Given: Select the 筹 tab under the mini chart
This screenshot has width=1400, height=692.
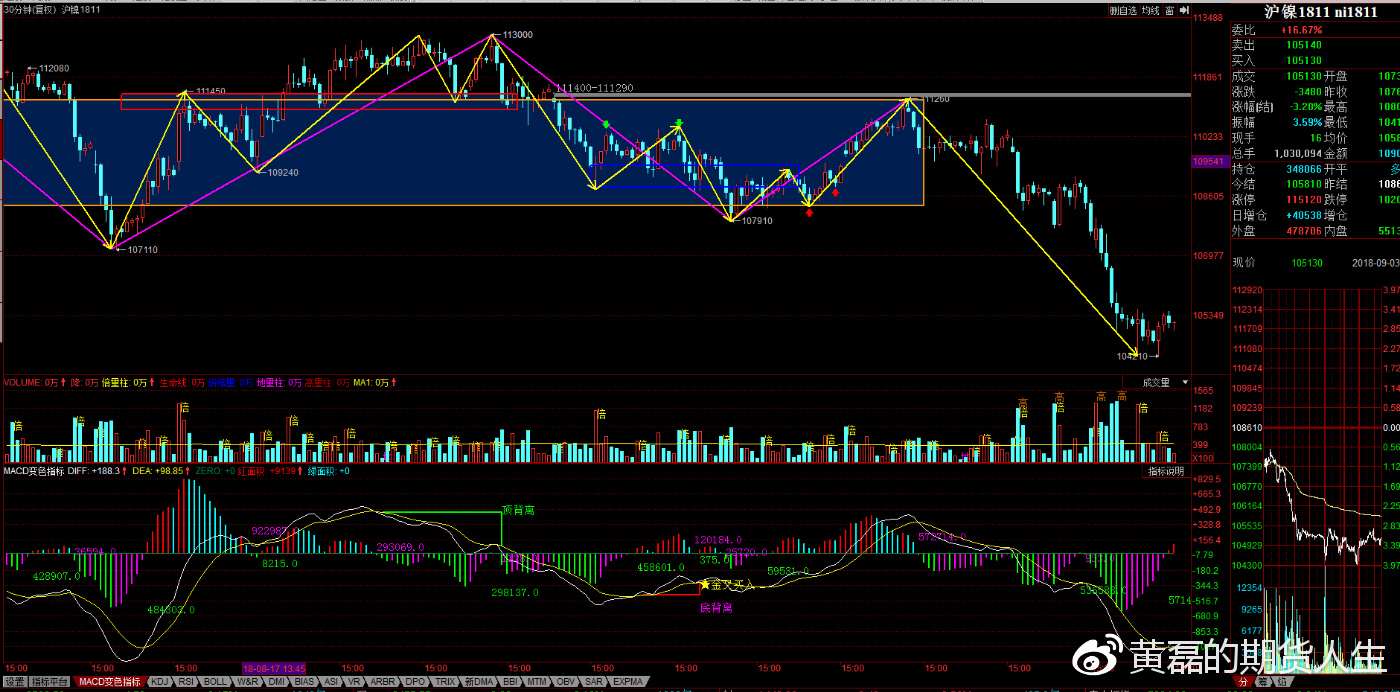Looking at the screenshot, I should [1262, 681].
